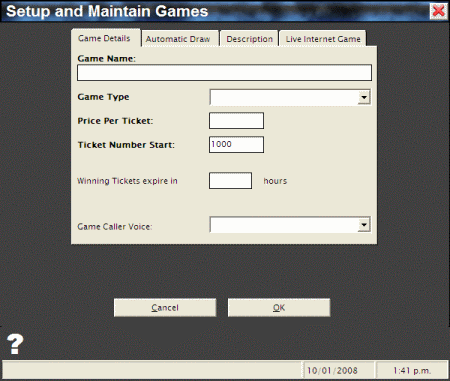Click into the Game Name field
Image resolution: width=450 pixels, height=381 pixels.
click(x=224, y=73)
